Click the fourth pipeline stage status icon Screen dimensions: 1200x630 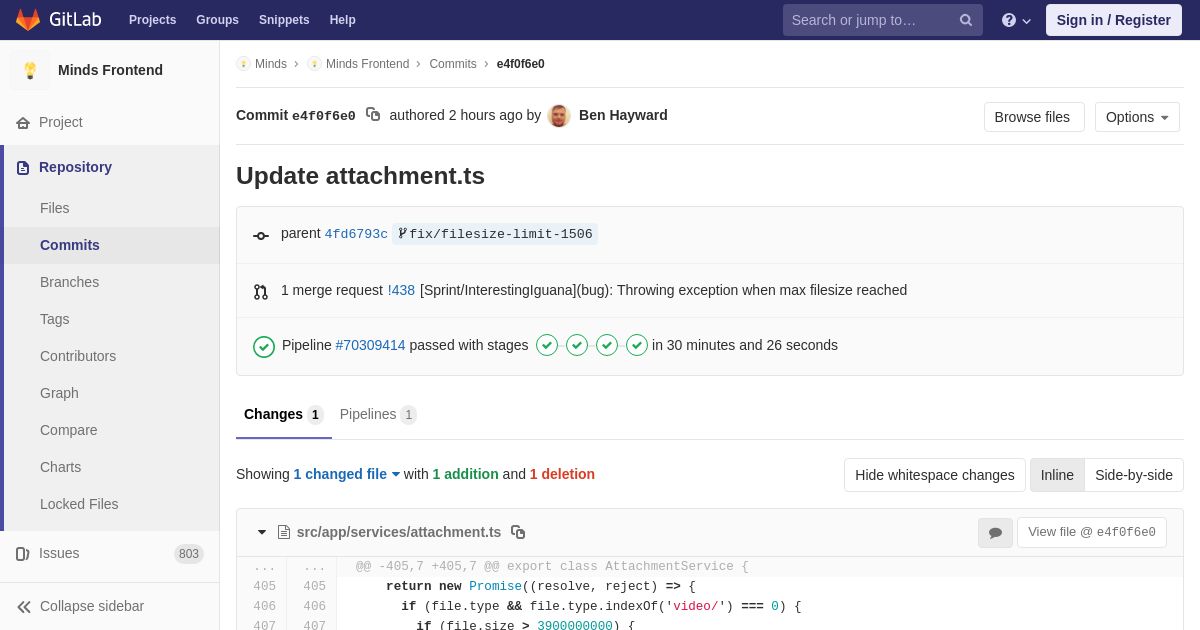637,345
